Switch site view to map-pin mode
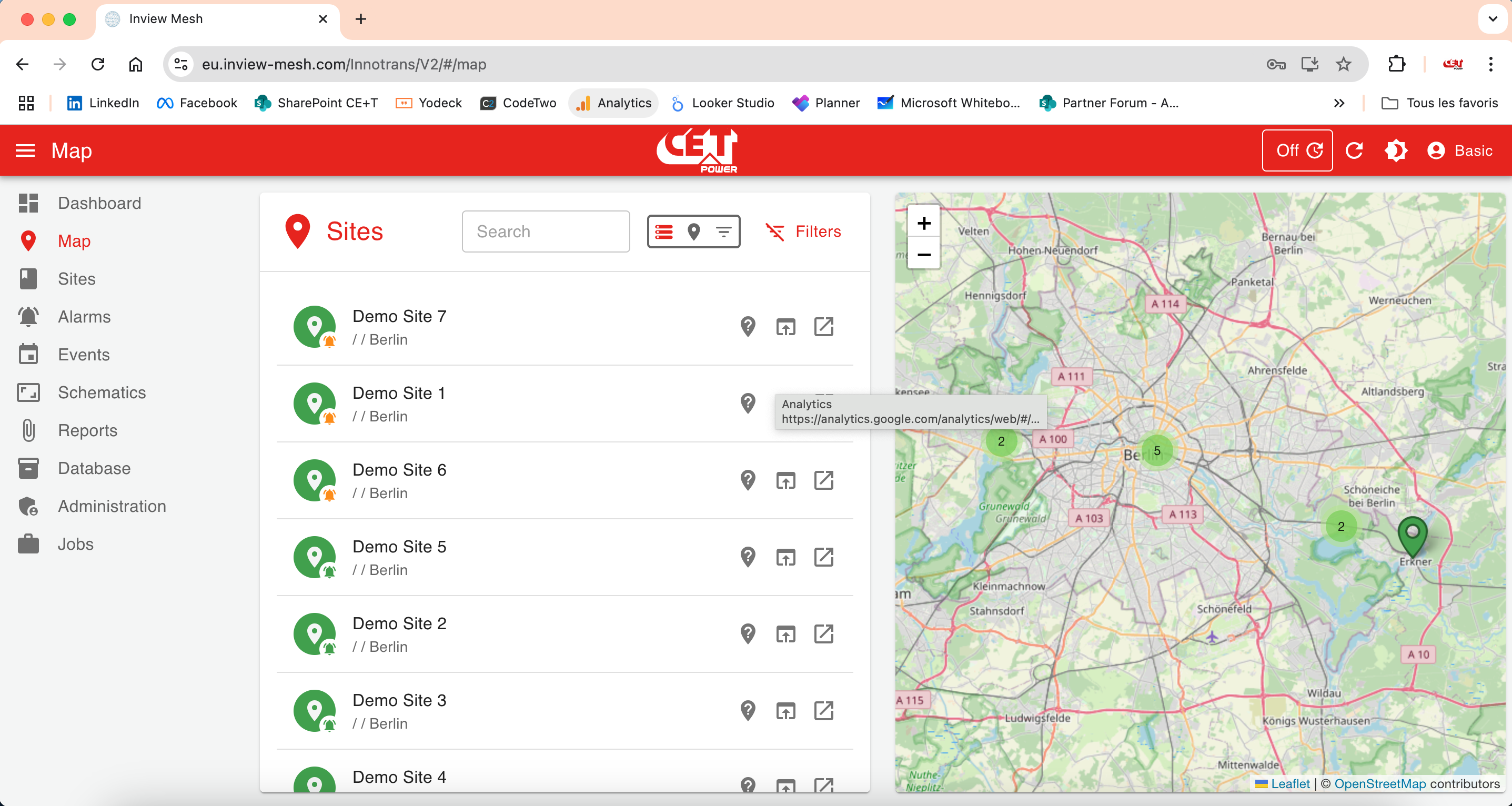1512x806 pixels. coord(694,231)
